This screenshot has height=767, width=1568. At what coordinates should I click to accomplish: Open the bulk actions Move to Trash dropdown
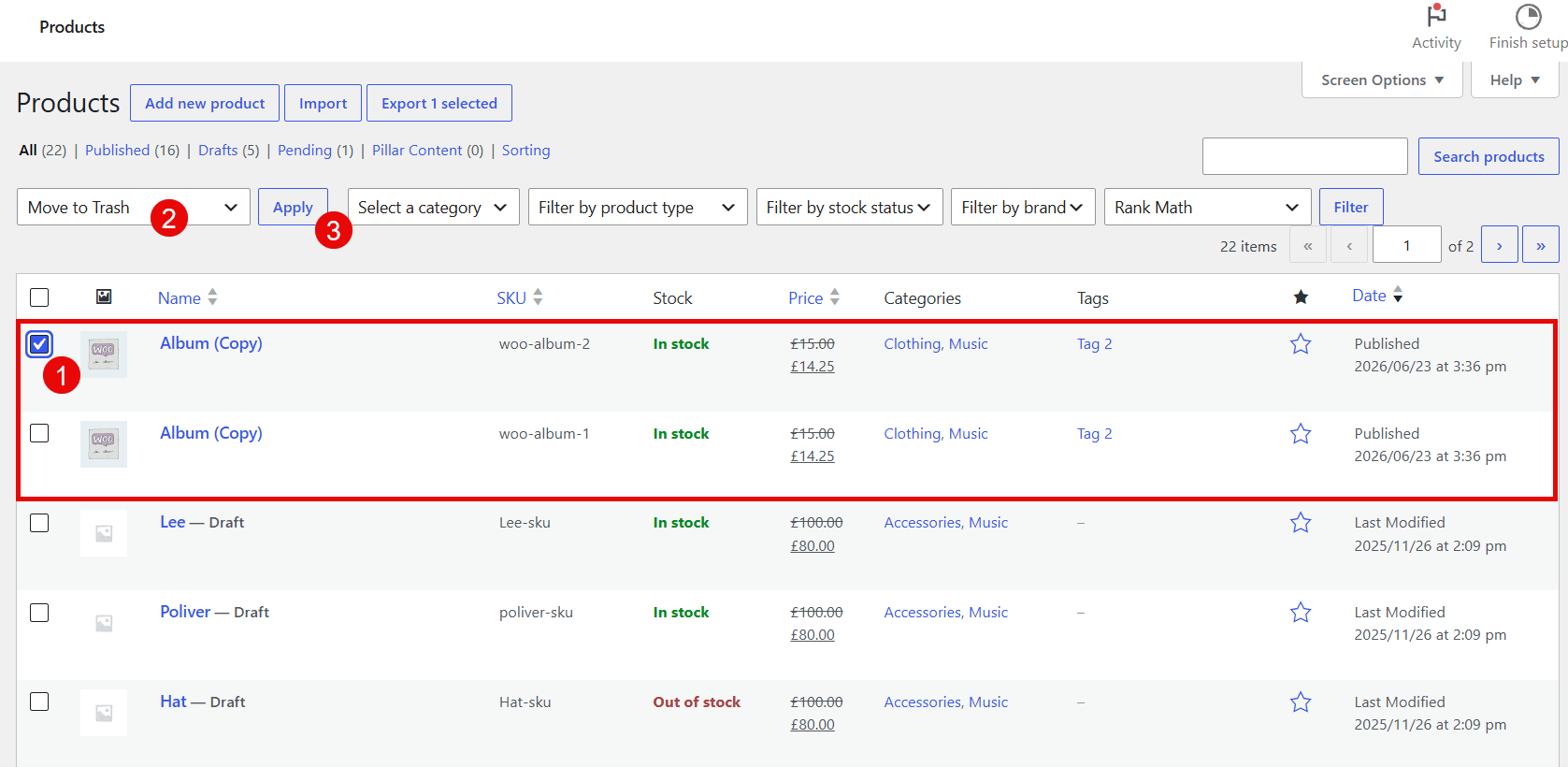pyautogui.click(x=134, y=207)
